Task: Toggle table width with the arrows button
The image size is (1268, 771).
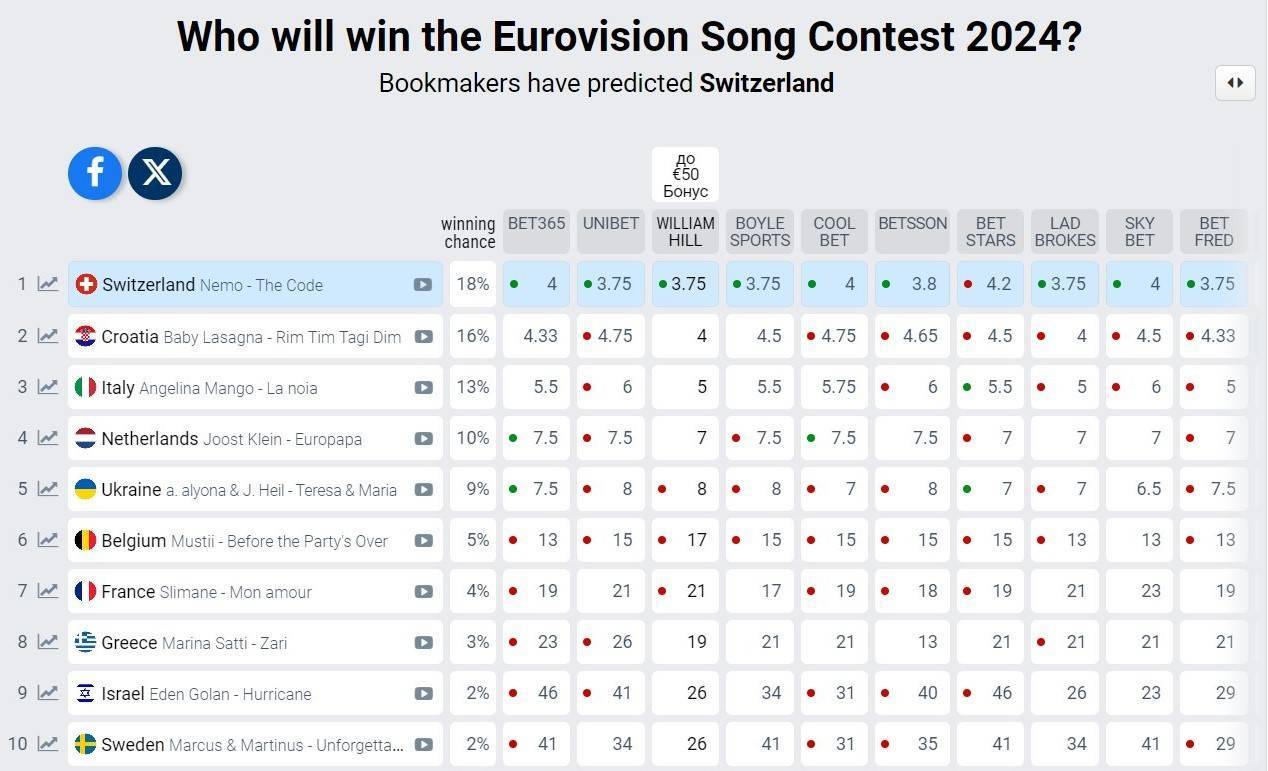Action: tap(1235, 83)
